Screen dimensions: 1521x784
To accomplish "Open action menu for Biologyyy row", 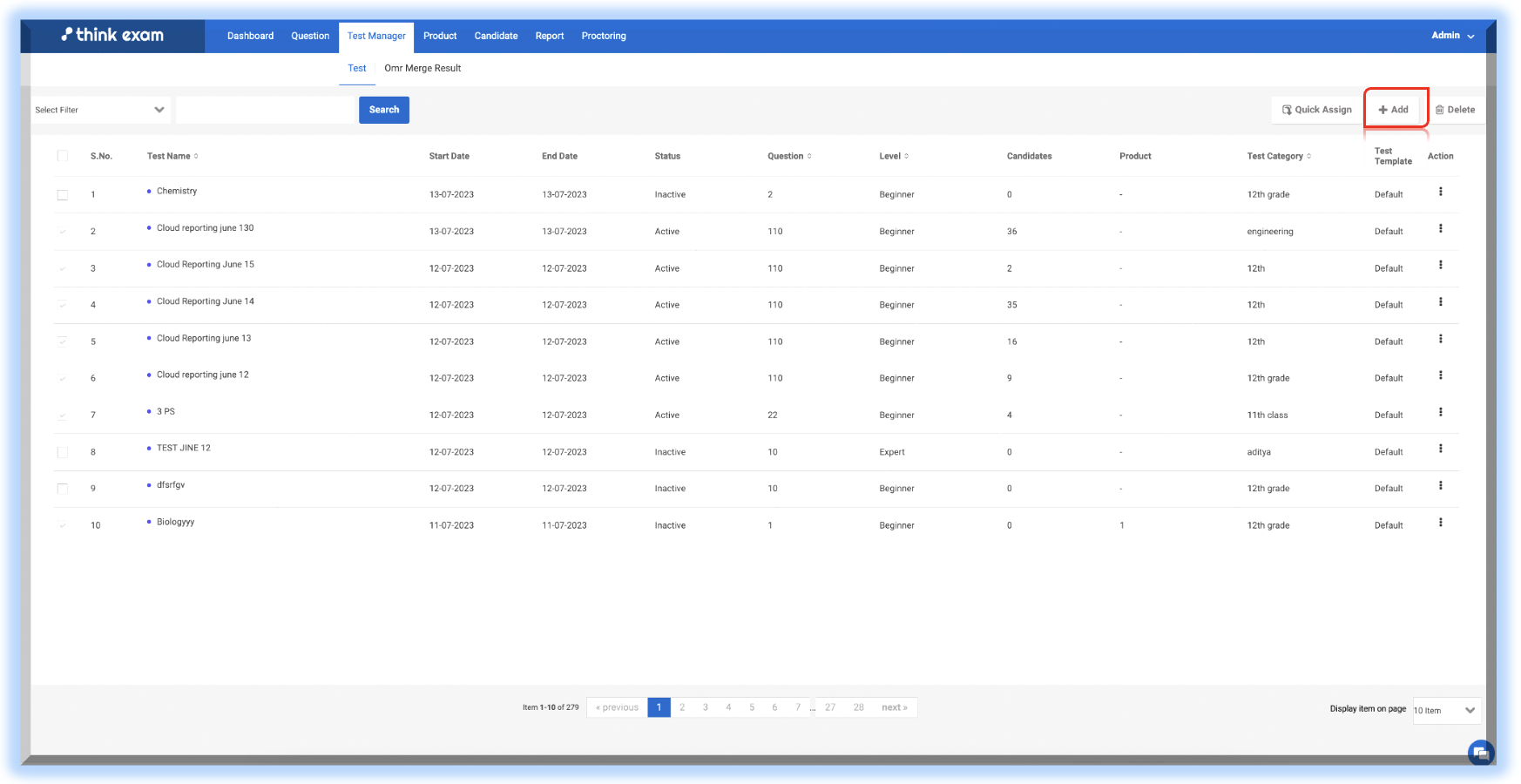I will [x=1440, y=523].
